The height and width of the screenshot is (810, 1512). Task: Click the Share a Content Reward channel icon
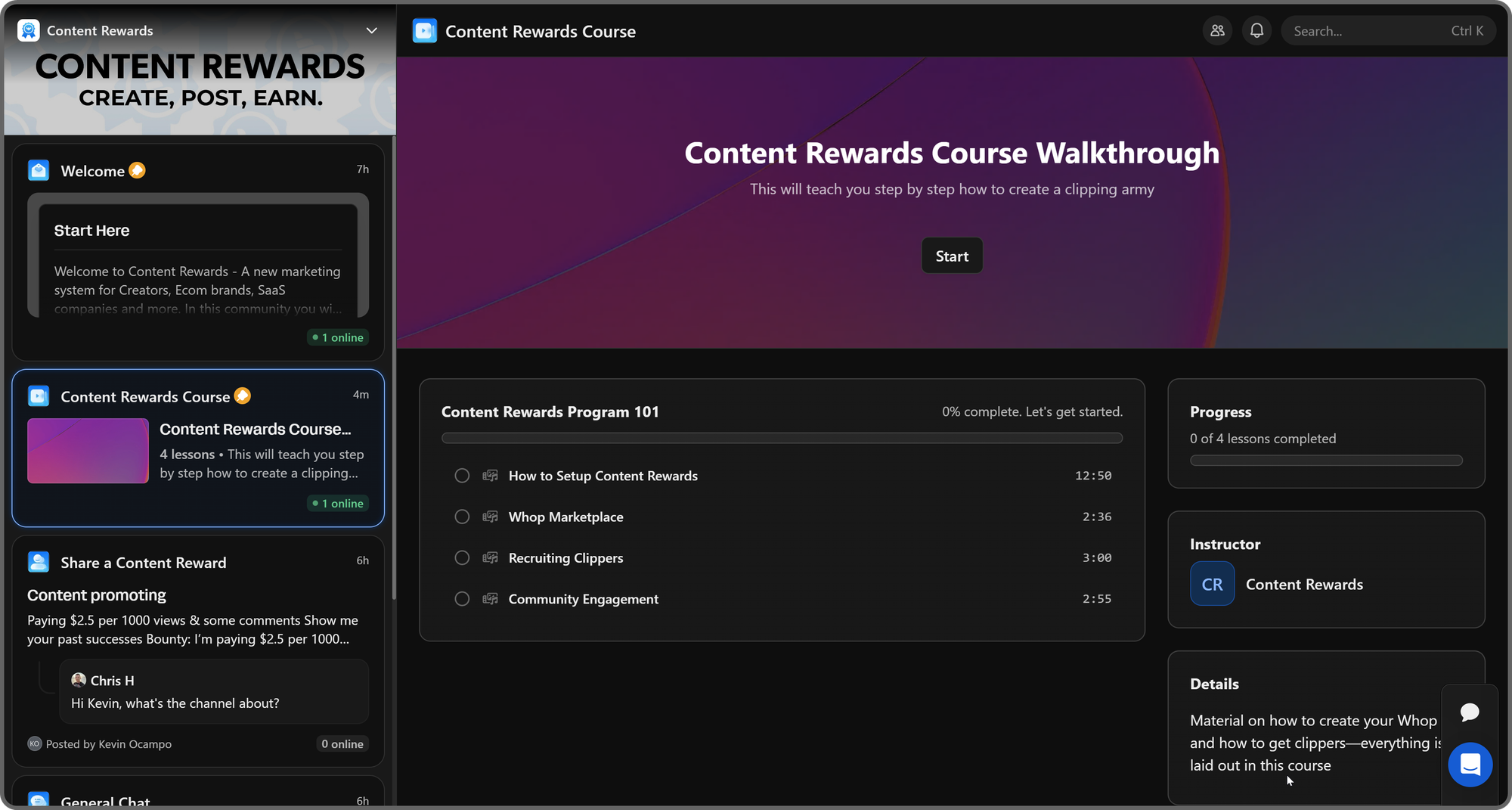coord(39,562)
